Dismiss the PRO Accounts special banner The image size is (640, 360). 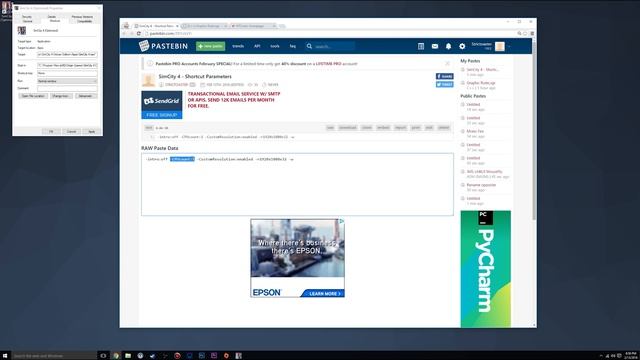click(x=447, y=63)
